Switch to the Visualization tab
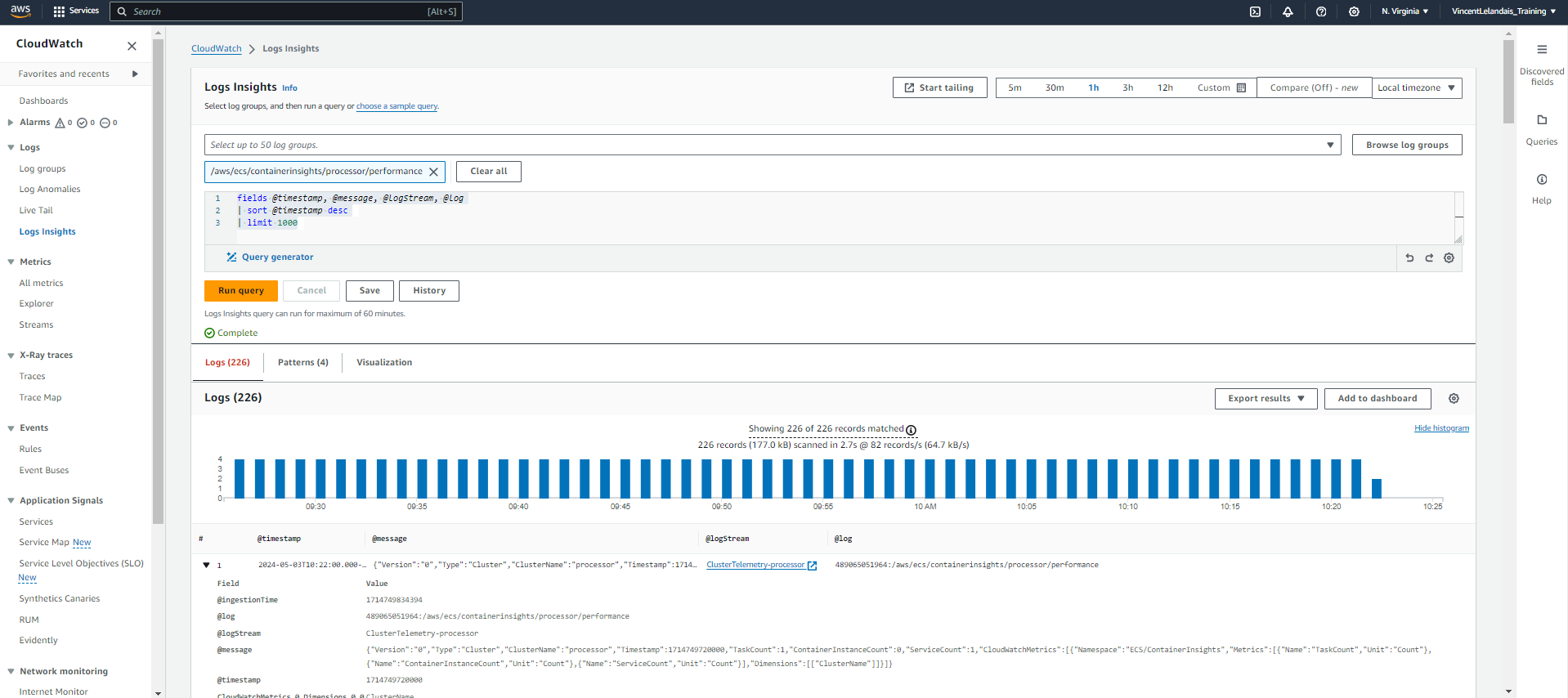The height and width of the screenshot is (698, 1568). [x=384, y=362]
